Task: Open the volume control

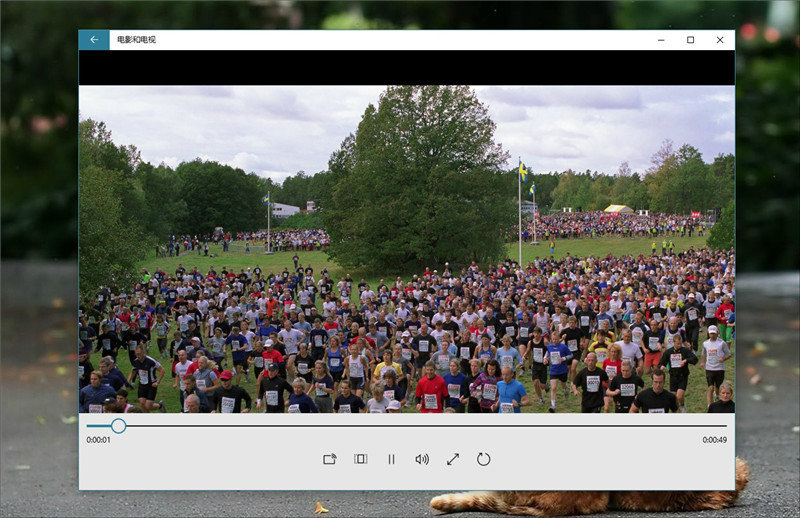Action: pyautogui.click(x=422, y=459)
